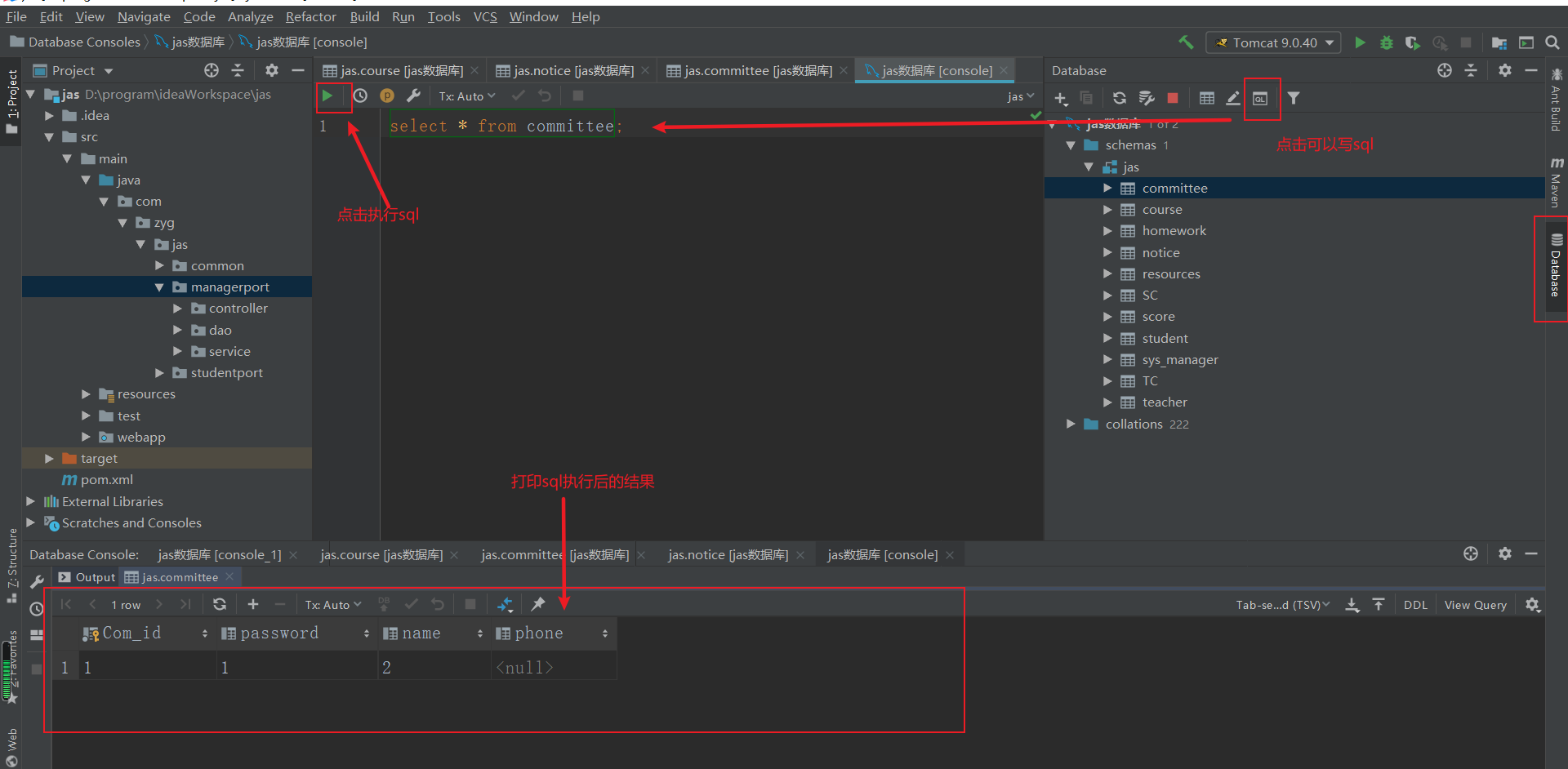Click the Edit Source pencil icon
The height and width of the screenshot is (769, 1568).
[1233, 99]
